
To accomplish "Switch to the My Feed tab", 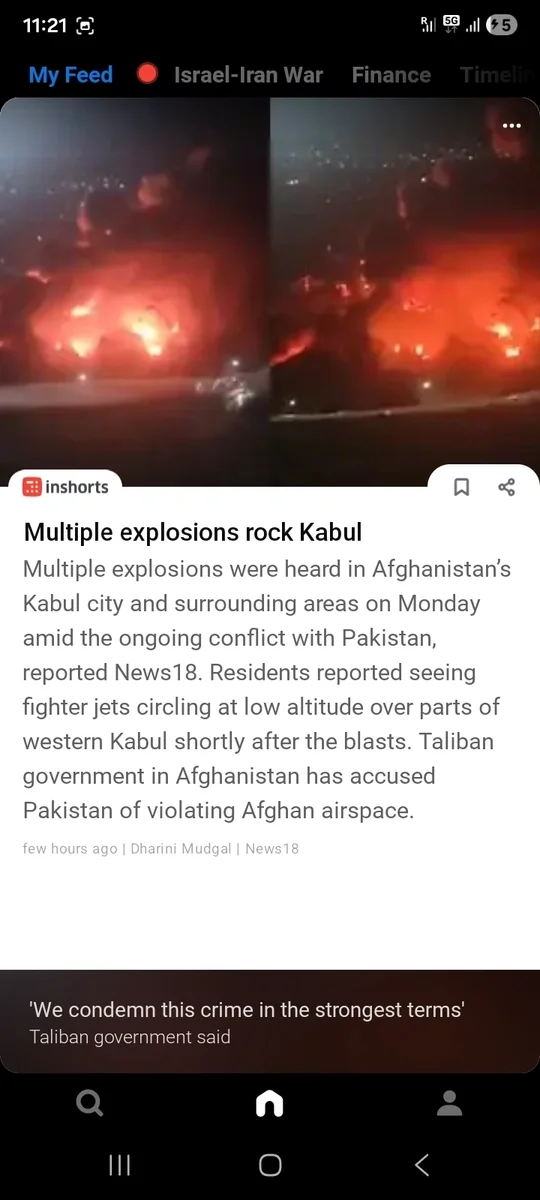I will (x=70, y=75).
